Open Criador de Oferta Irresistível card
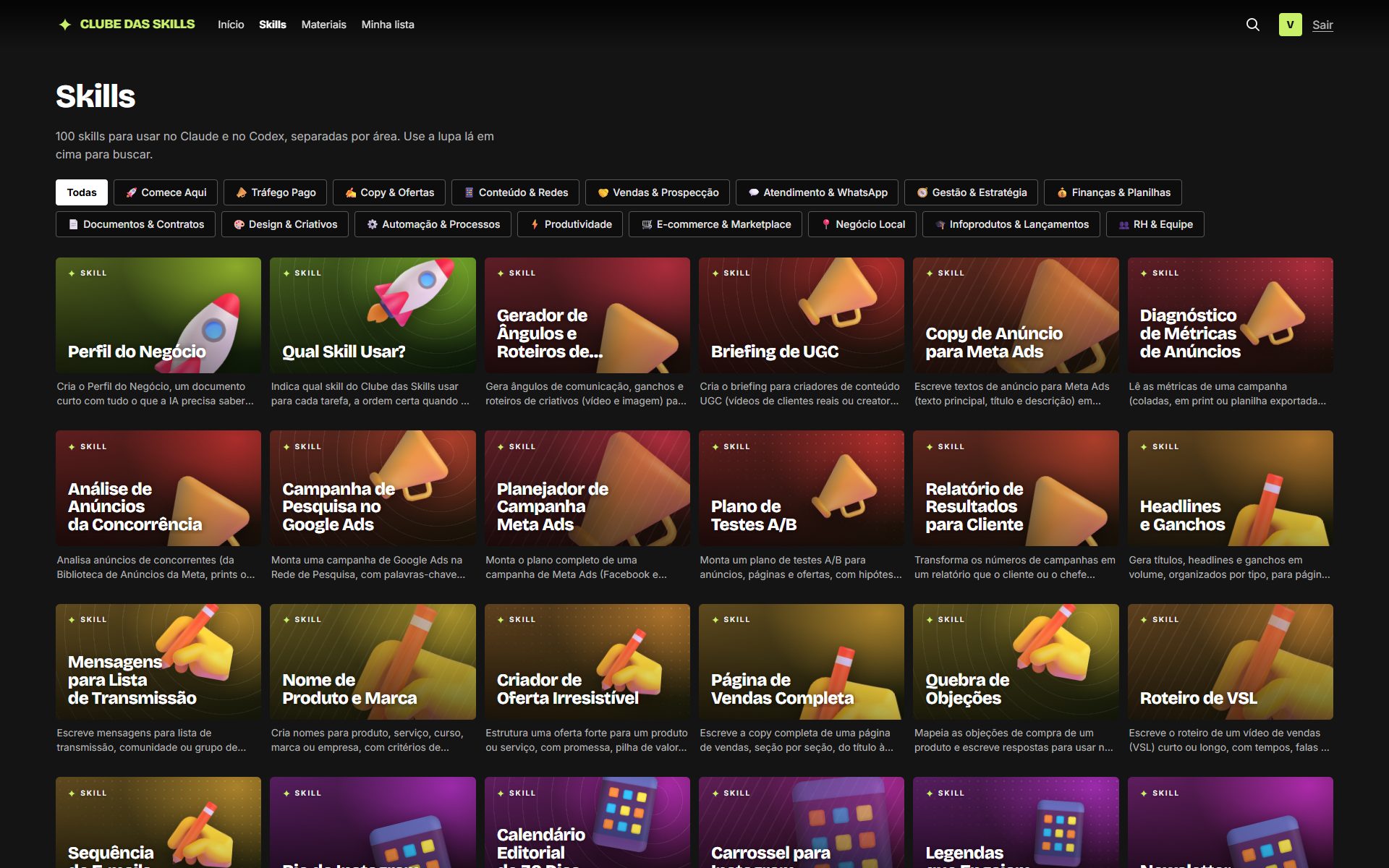 (587, 662)
